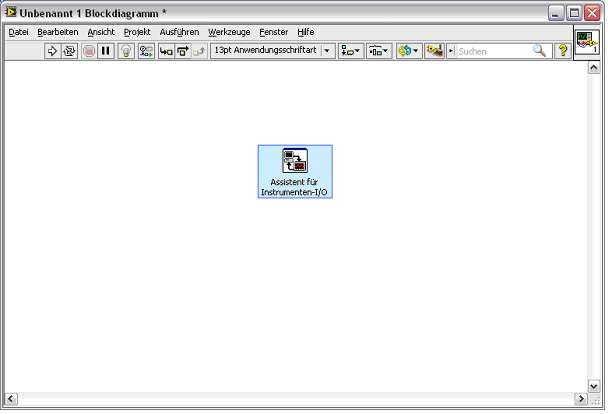Image resolution: width=608 pixels, height=414 pixels.
Task: Click the magnifying glass search icon
Action: pyautogui.click(x=539, y=51)
